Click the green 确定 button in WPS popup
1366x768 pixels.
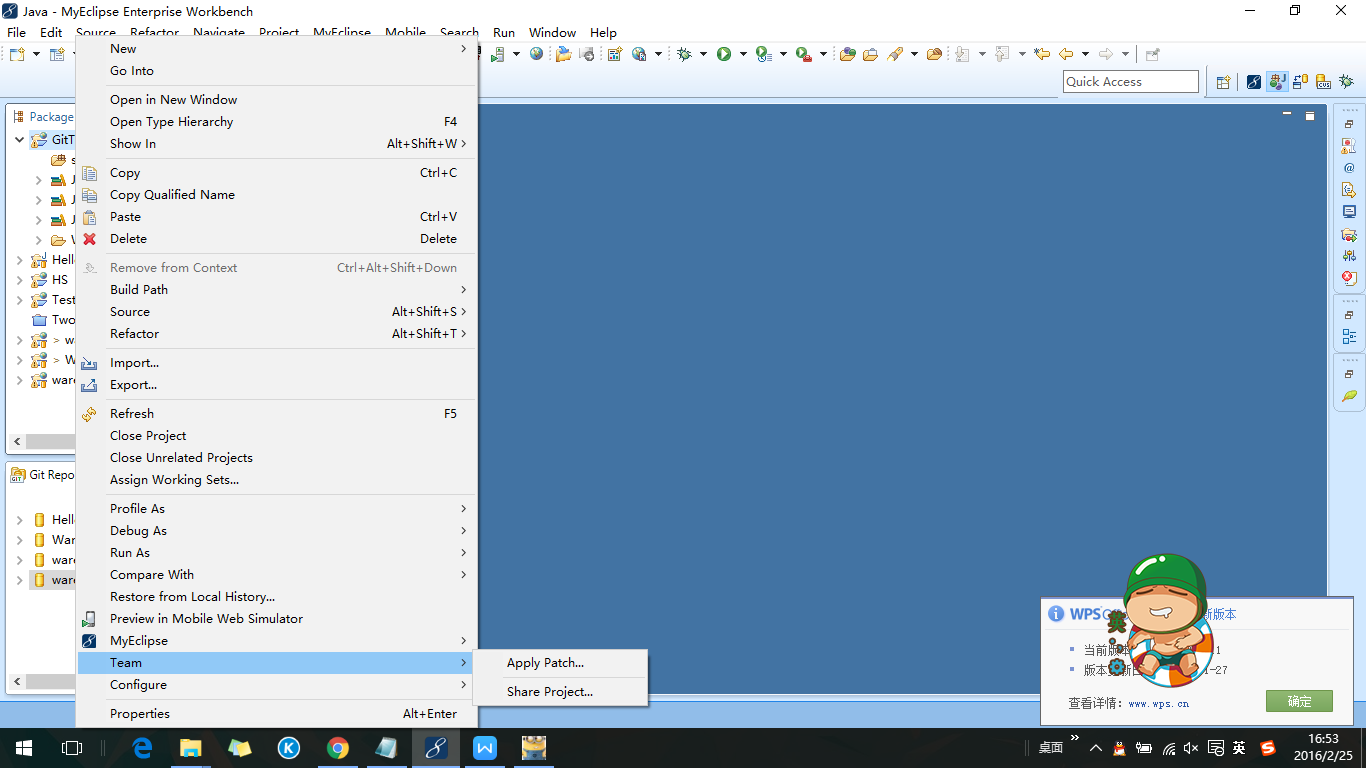click(x=1299, y=701)
